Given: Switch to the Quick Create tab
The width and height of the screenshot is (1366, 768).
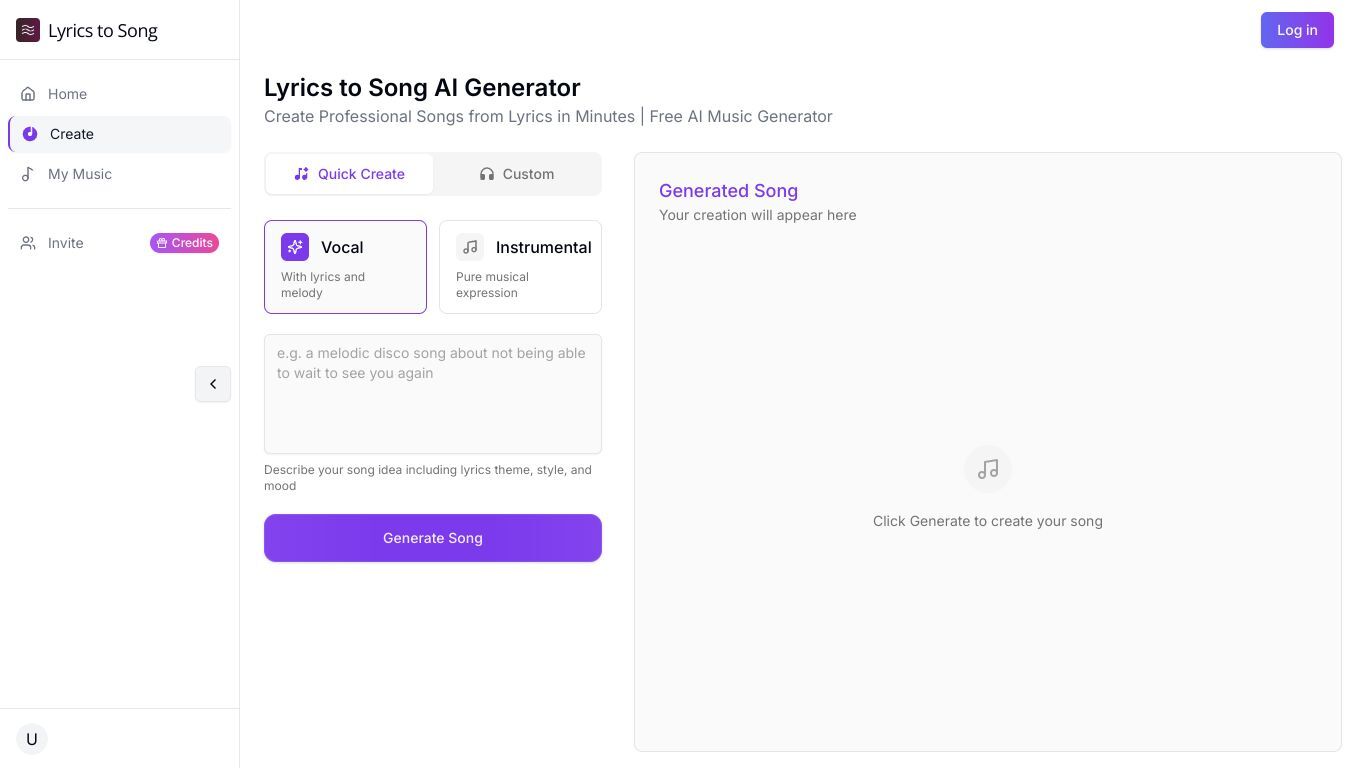Looking at the screenshot, I should click(349, 174).
